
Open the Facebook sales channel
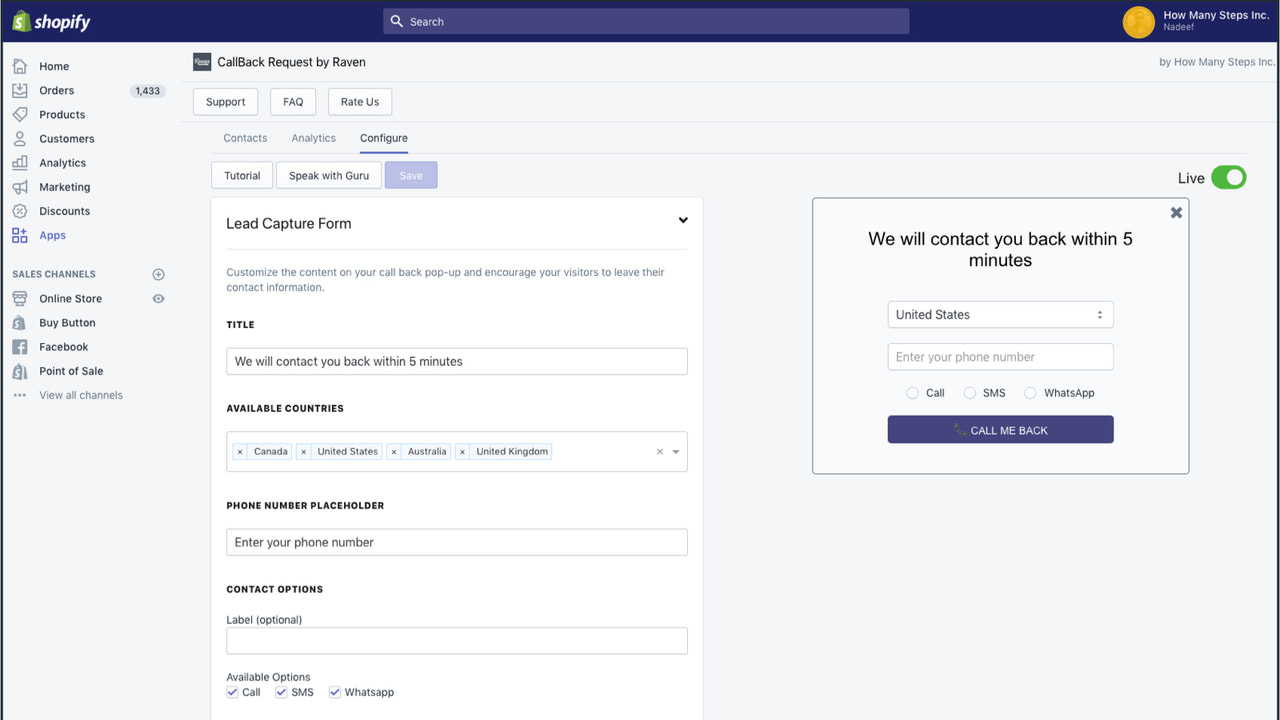coord(62,346)
